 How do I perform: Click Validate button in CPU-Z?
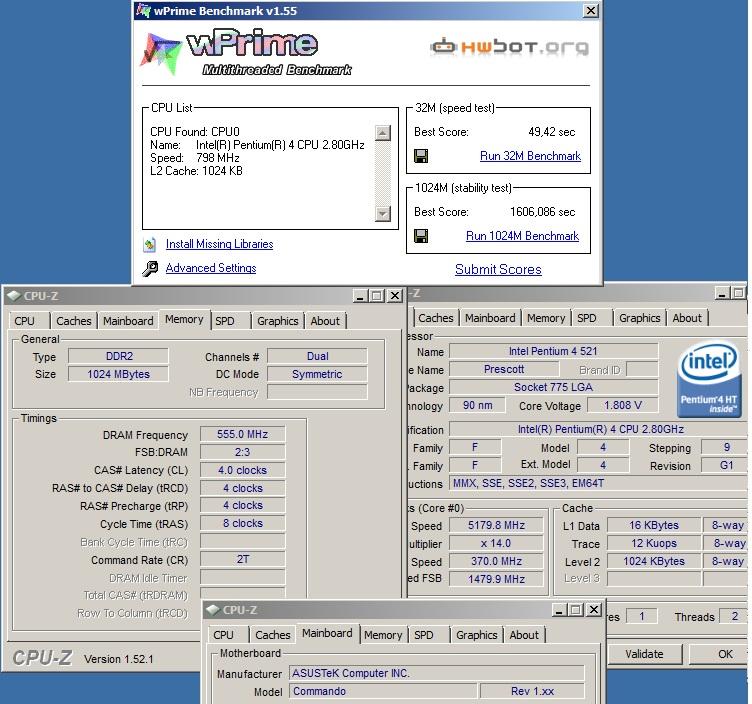point(644,654)
